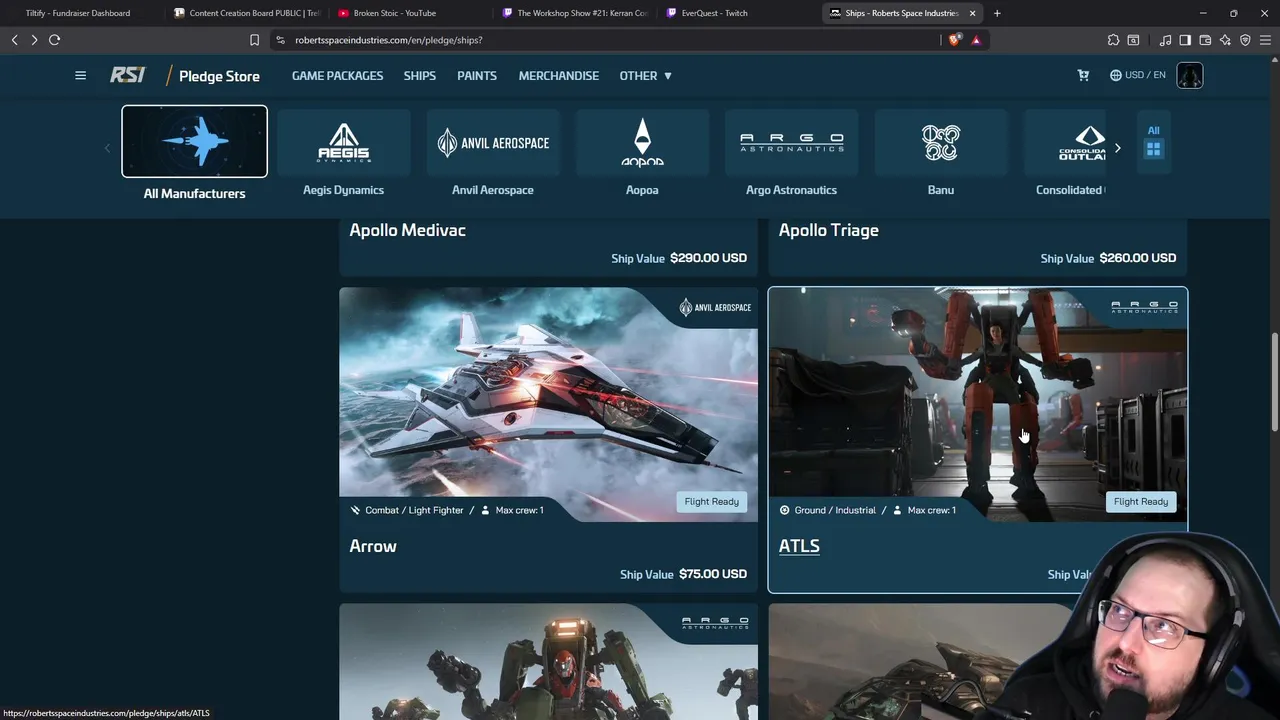Open the green Argo mech ship card
Image resolution: width=1280 pixels, height=720 pixels.
(549, 661)
